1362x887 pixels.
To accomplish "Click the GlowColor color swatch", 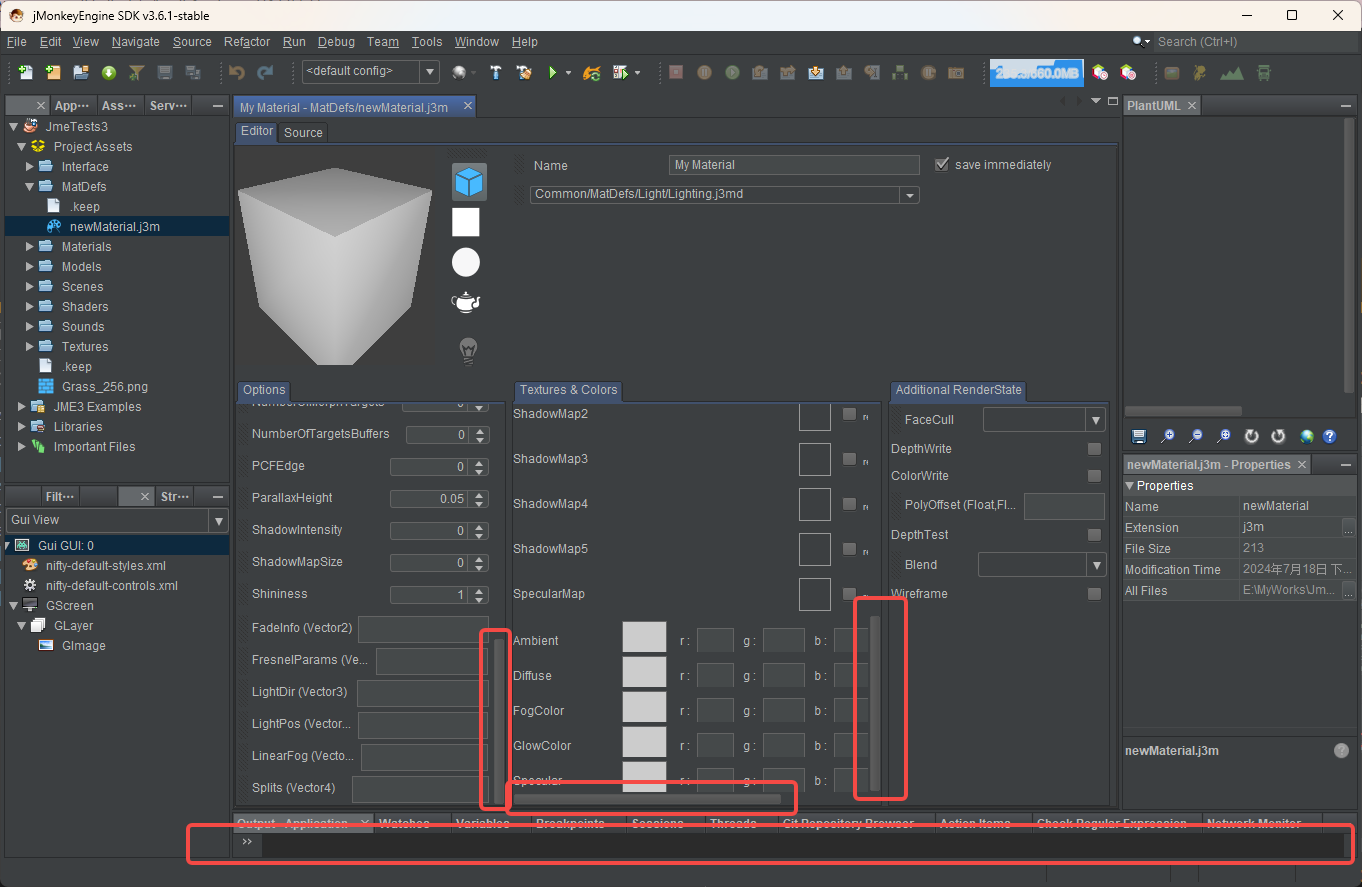I will pyautogui.click(x=644, y=742).
